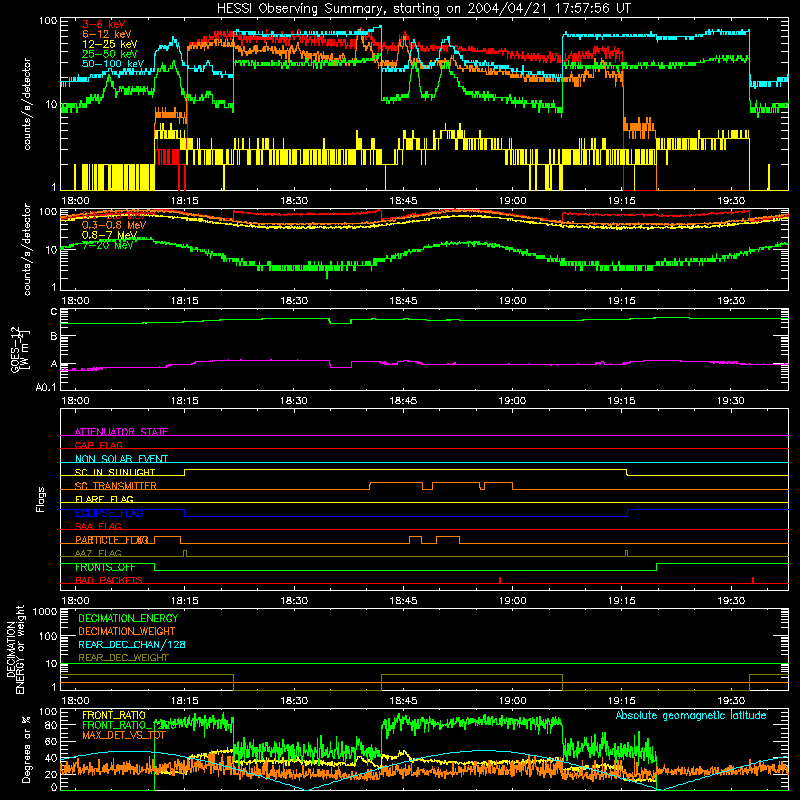800x800 pixels.
Task: Click the Absolute geomagnetic latitude label
Action: [691, 716]
